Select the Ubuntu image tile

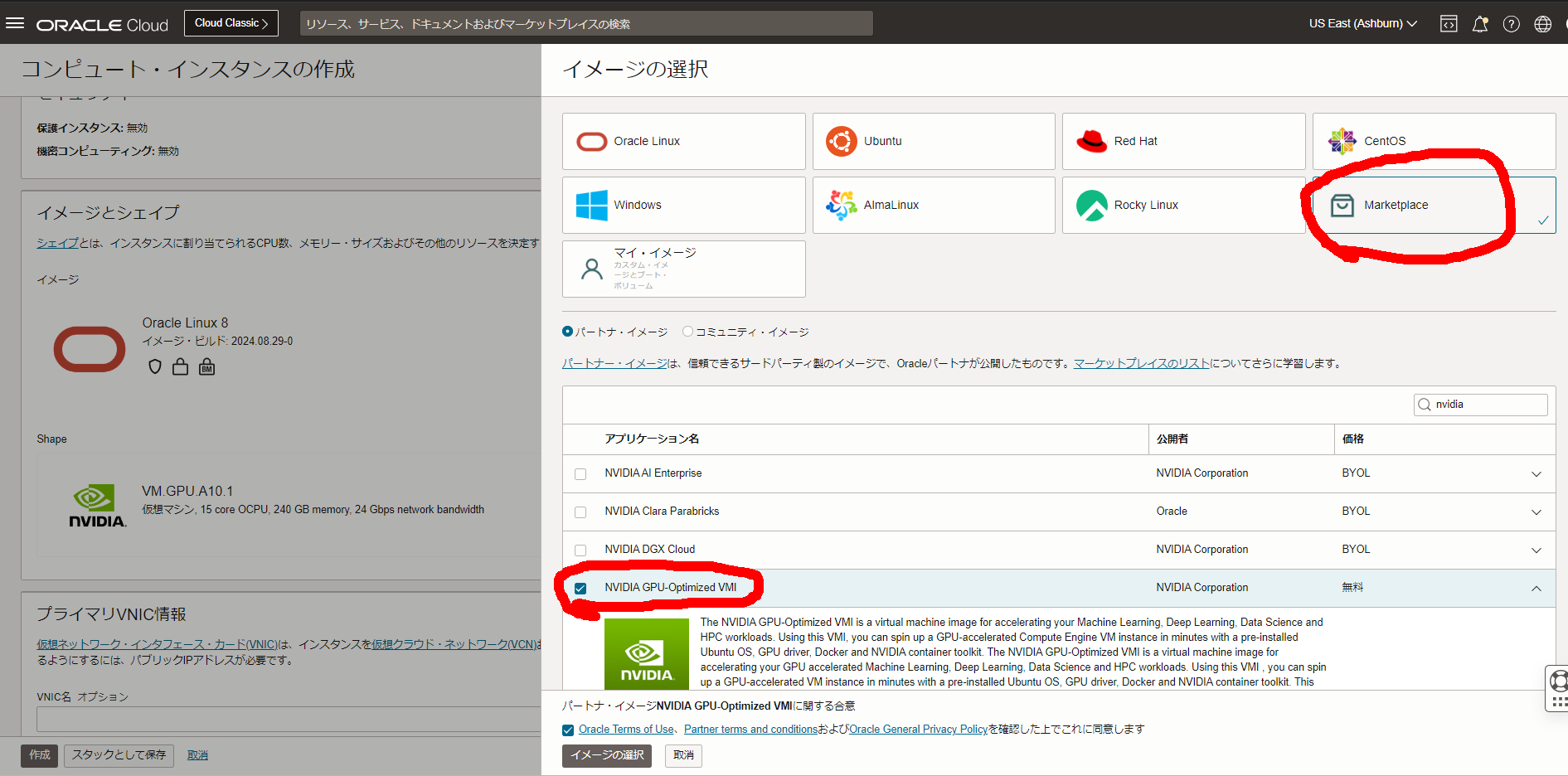click(x=934, y=142)
